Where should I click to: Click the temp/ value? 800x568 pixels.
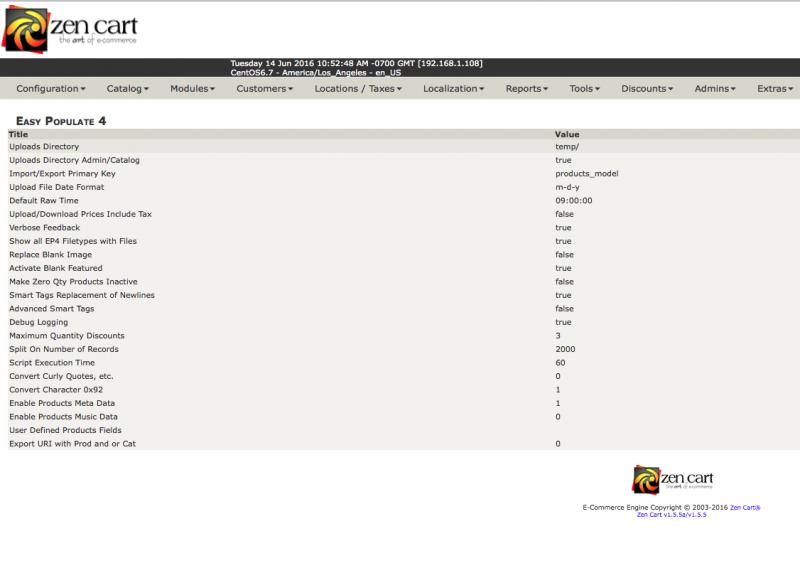pyautogui.click(x=567, y=146)
